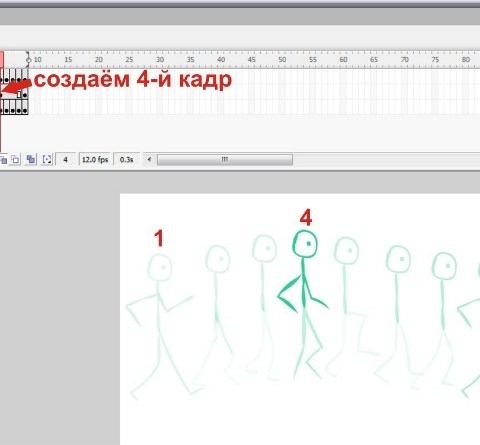Click the current frame field showing 4
480x445 pixels.
[x=66, y=160]
